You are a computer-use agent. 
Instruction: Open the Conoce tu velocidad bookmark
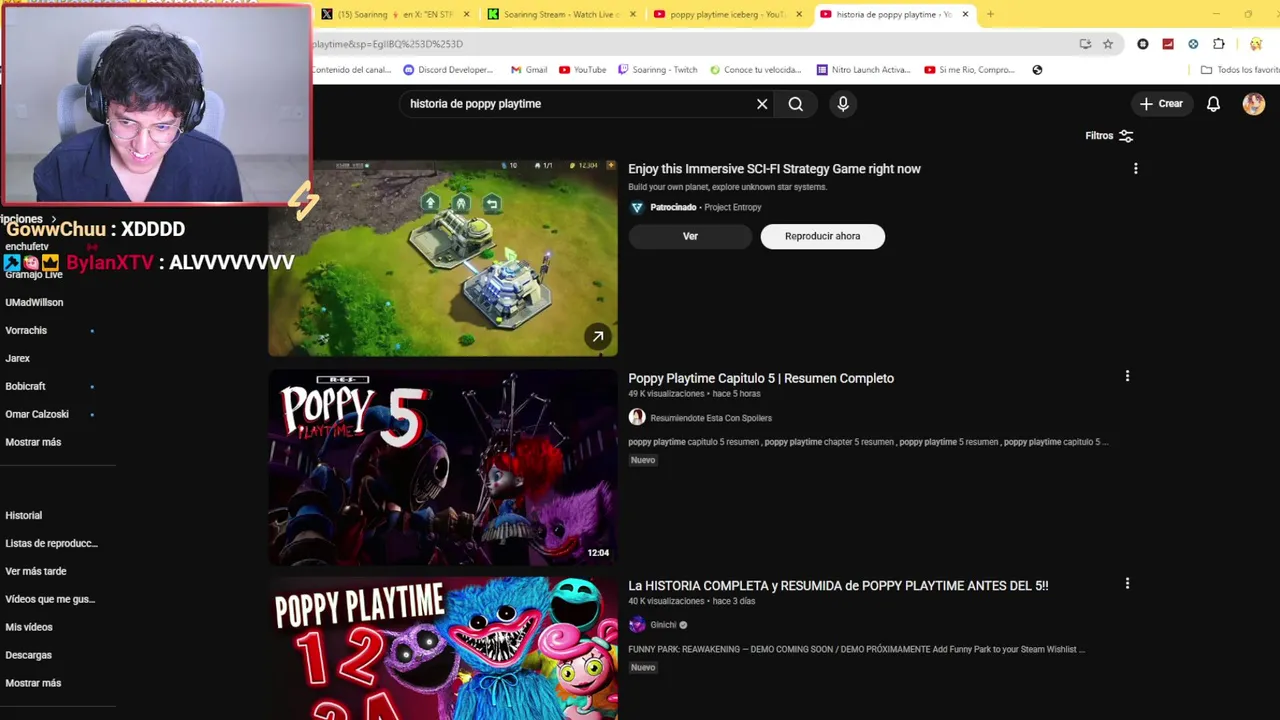(756, 70)
